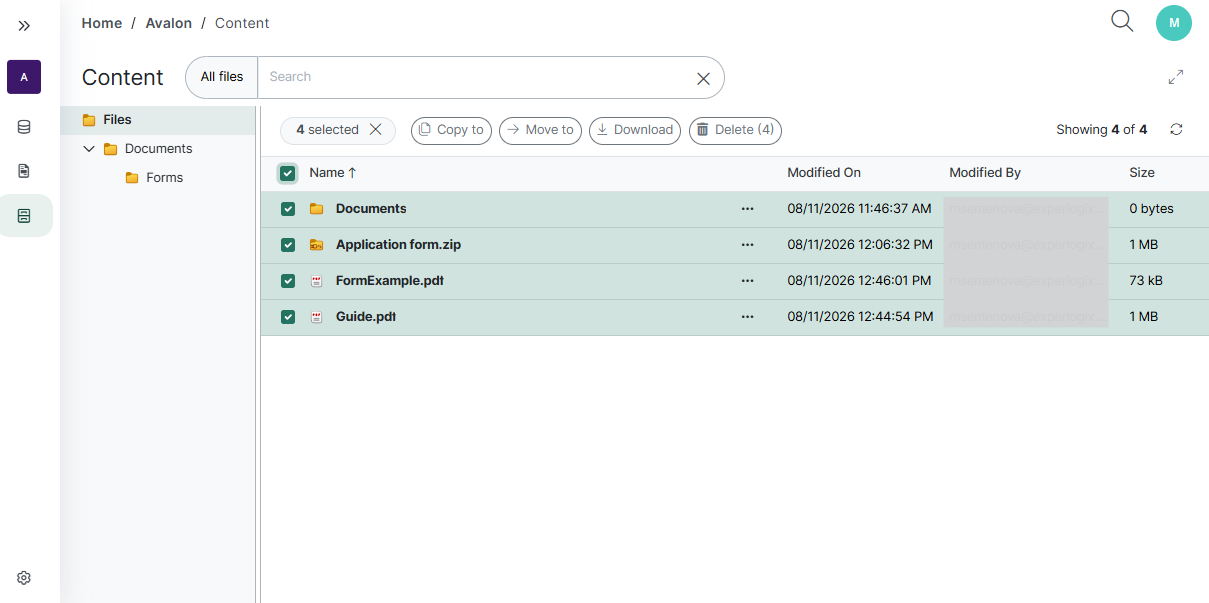Viewport: 1209px width, 603px height.
Task: Open the global search magnifier
Action: pos(1122,21)
